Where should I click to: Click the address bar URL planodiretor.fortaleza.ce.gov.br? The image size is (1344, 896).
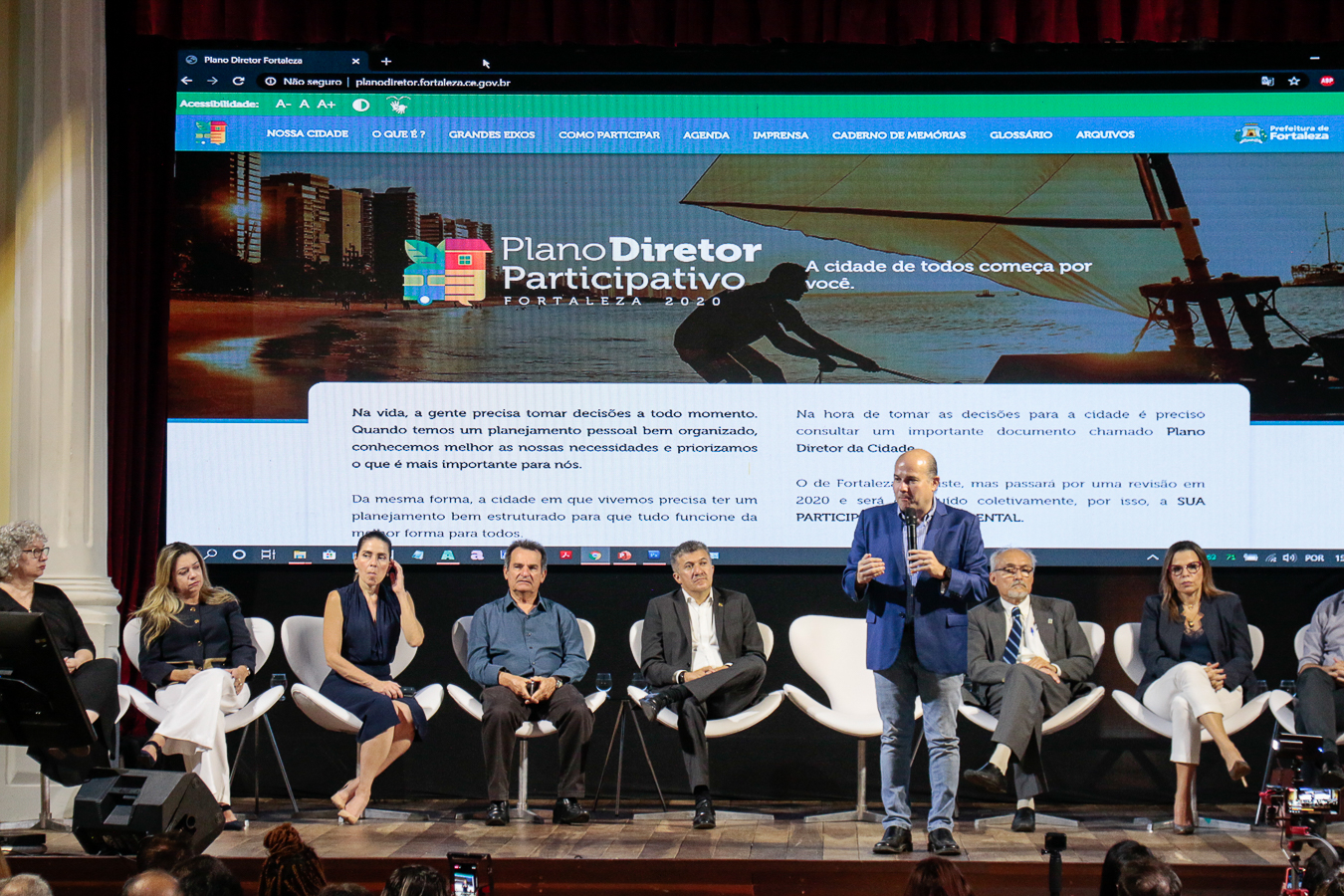click(433, 83)
